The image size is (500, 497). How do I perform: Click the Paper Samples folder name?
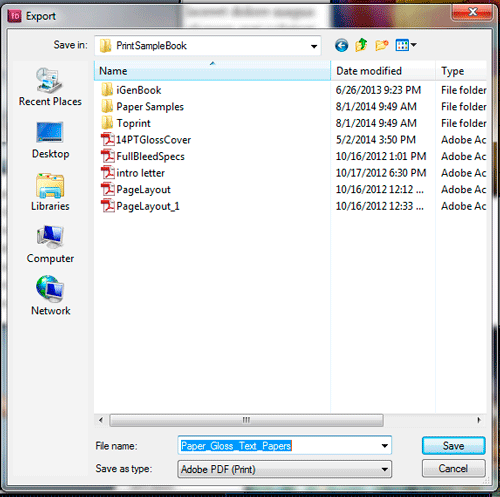(150, 107)
